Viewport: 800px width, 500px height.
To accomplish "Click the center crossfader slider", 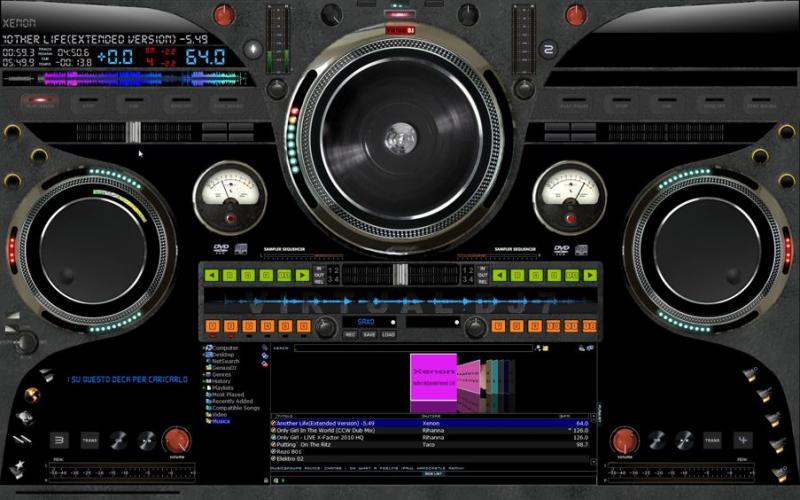I will (x=400, y=274).
